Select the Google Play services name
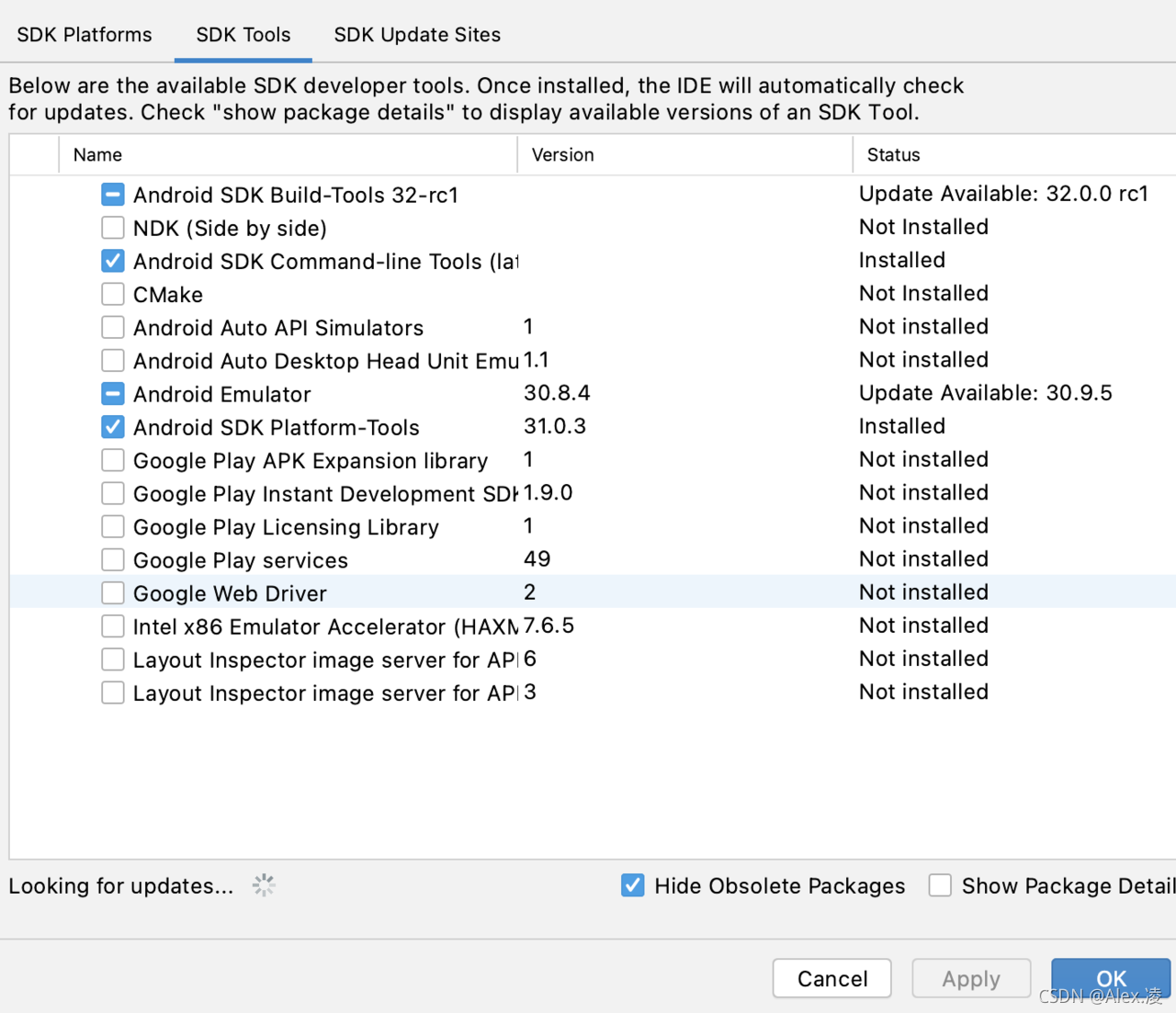The height and width of the screenshot is (1013, 1176). point(241,560)
